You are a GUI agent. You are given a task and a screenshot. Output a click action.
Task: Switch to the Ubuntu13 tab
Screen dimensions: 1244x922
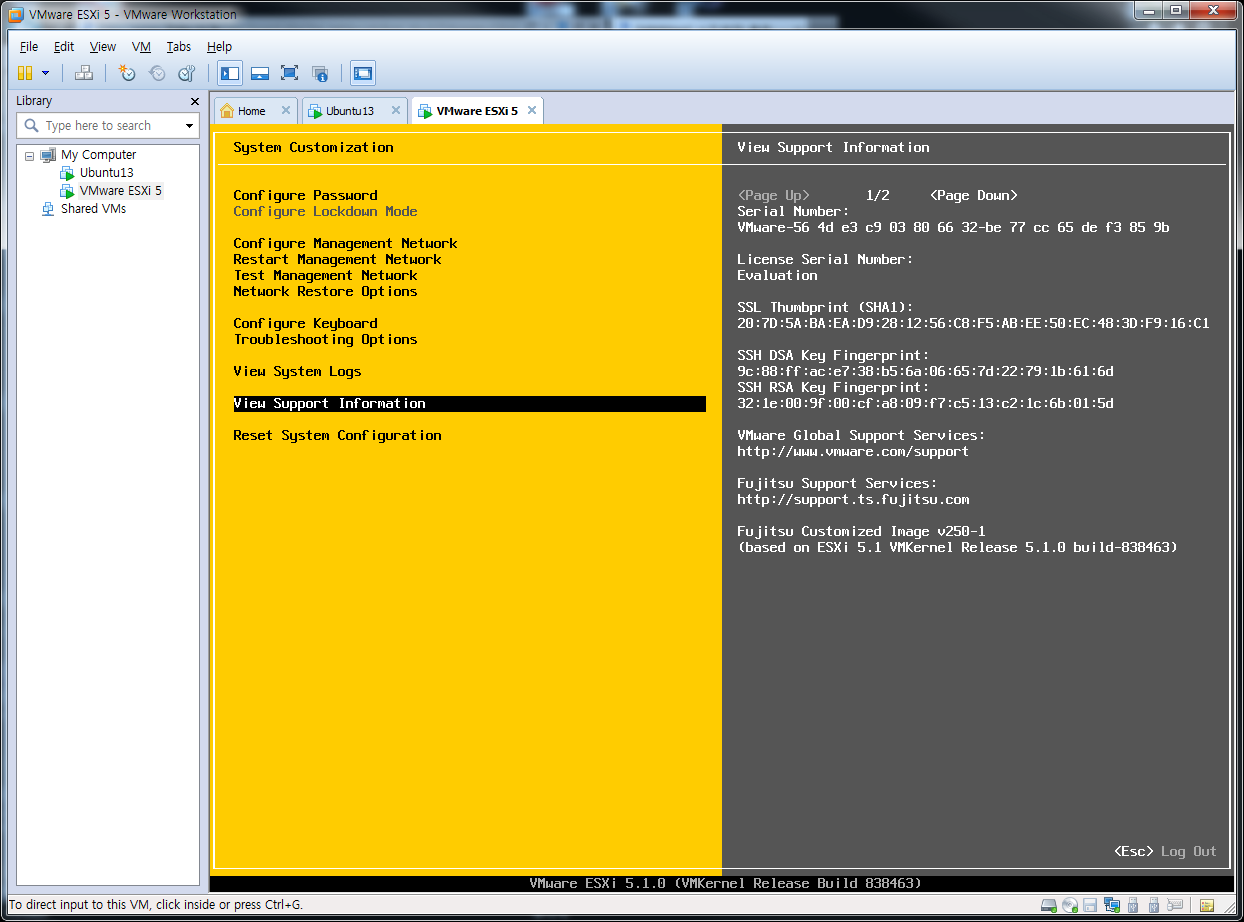click(349, 111)
